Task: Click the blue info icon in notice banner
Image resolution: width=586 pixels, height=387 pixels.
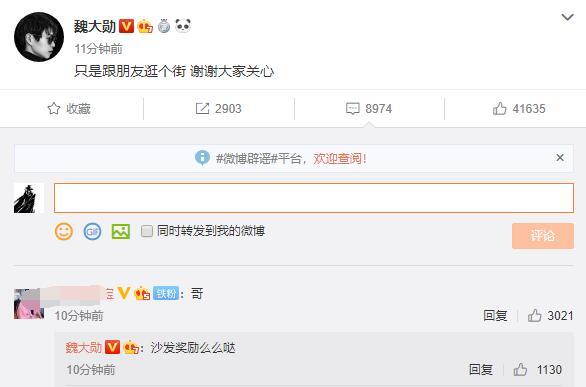Action: point(202,158)
